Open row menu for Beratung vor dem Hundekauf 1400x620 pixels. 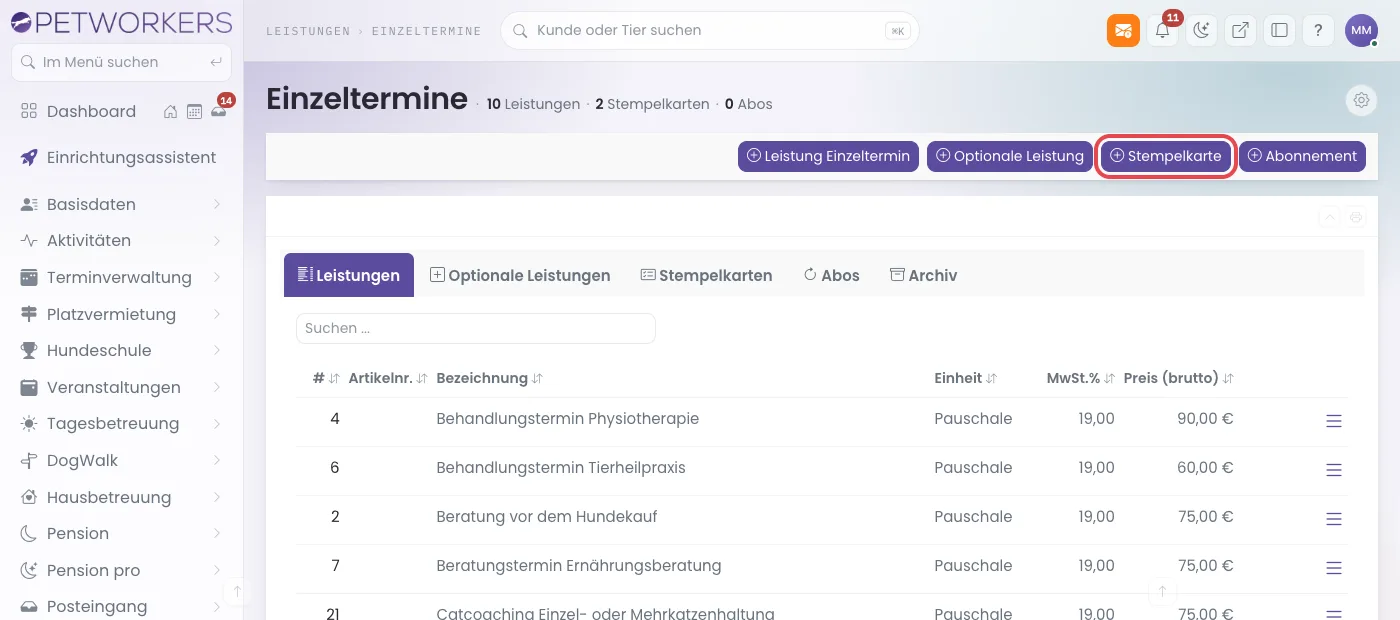click(1333, 519)
